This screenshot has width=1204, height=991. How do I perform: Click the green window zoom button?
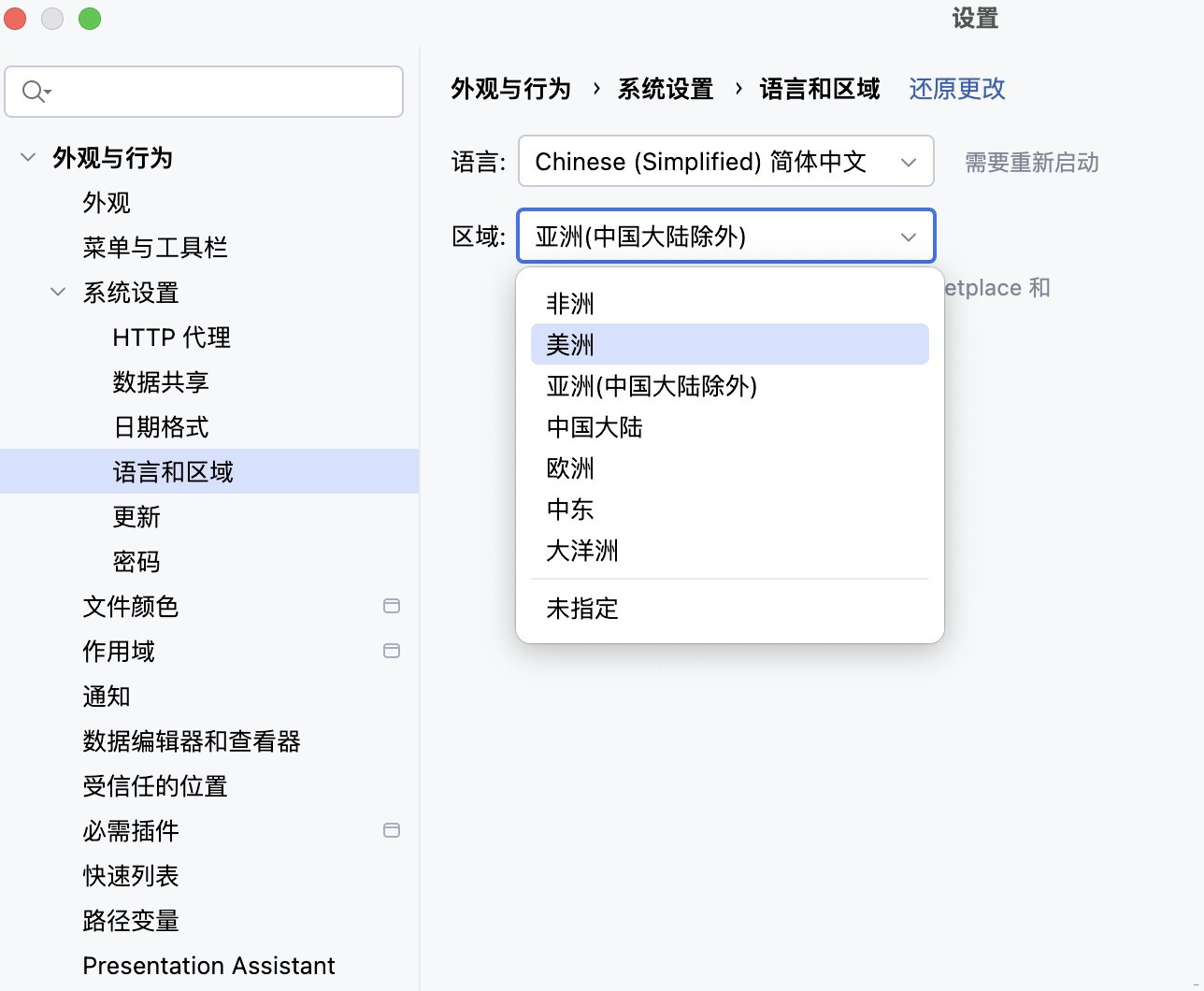[90, 19]
